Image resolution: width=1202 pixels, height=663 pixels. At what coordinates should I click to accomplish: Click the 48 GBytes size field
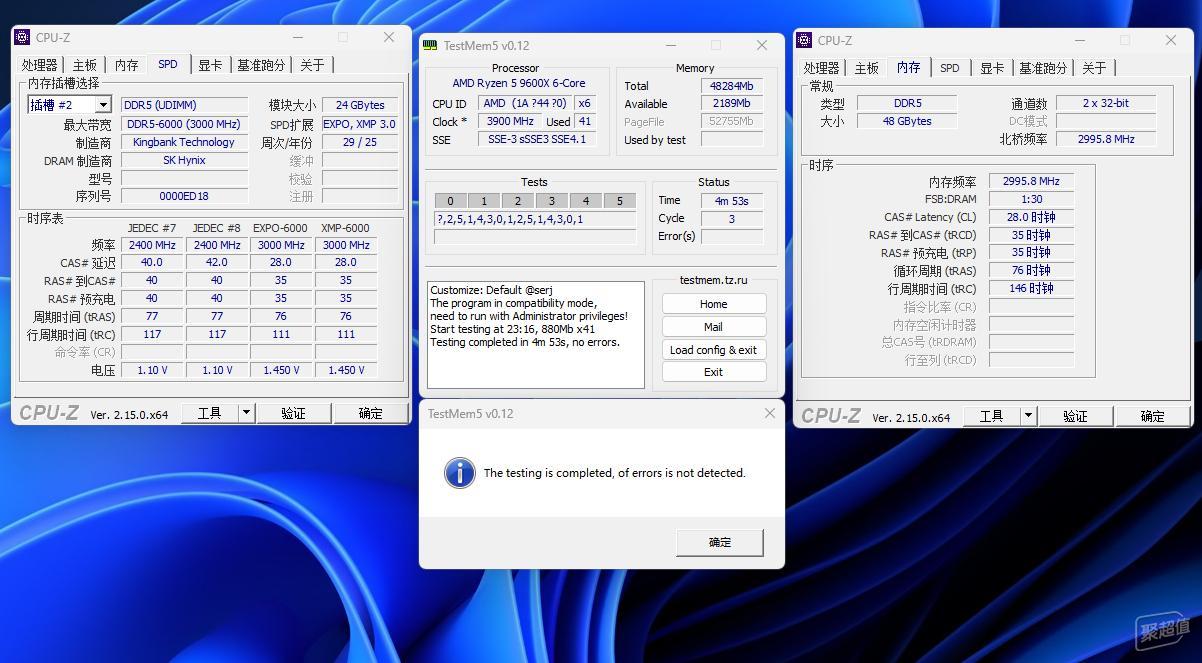[x=907, y=121]
